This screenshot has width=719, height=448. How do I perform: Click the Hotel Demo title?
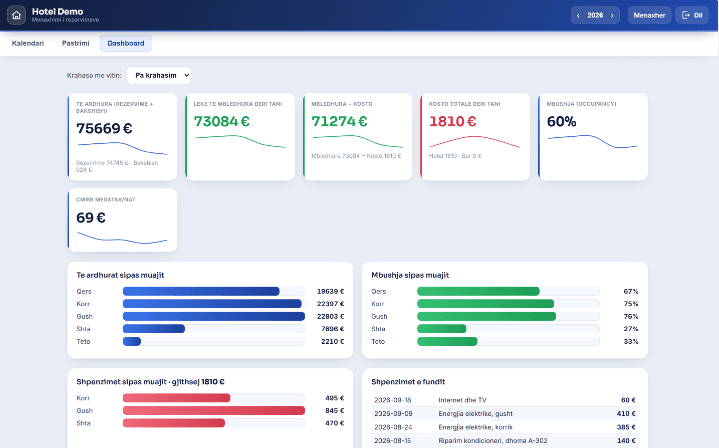(57, 11)
